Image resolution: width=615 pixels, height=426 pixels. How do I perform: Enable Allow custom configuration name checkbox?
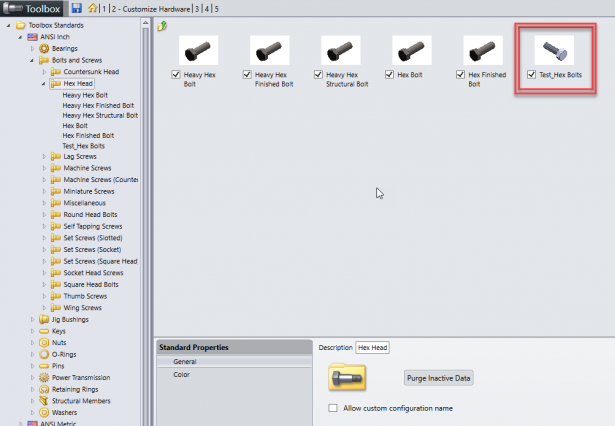[x=333, y=408]
